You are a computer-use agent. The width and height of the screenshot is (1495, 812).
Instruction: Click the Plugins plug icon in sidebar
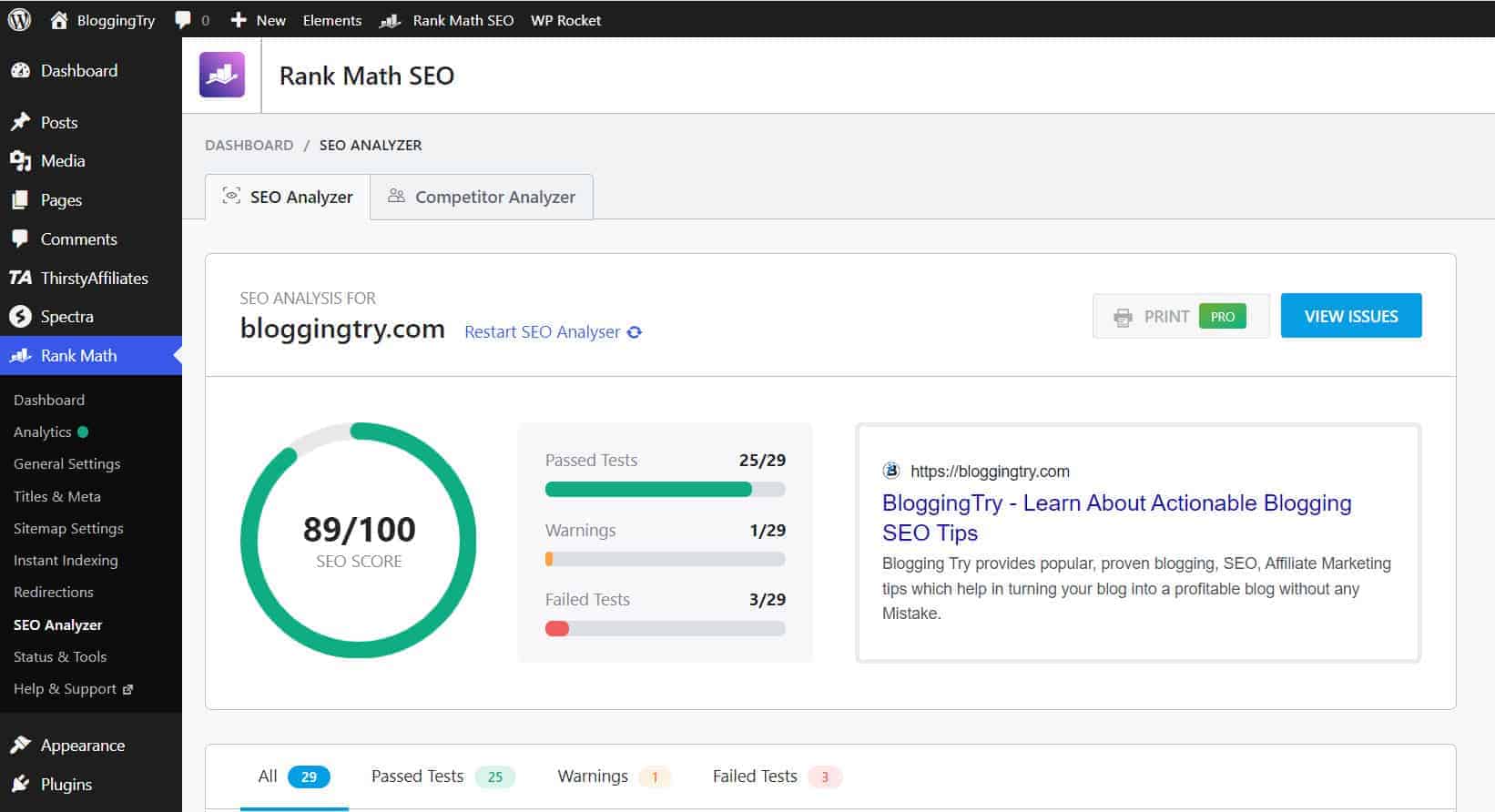click(20, 784)
